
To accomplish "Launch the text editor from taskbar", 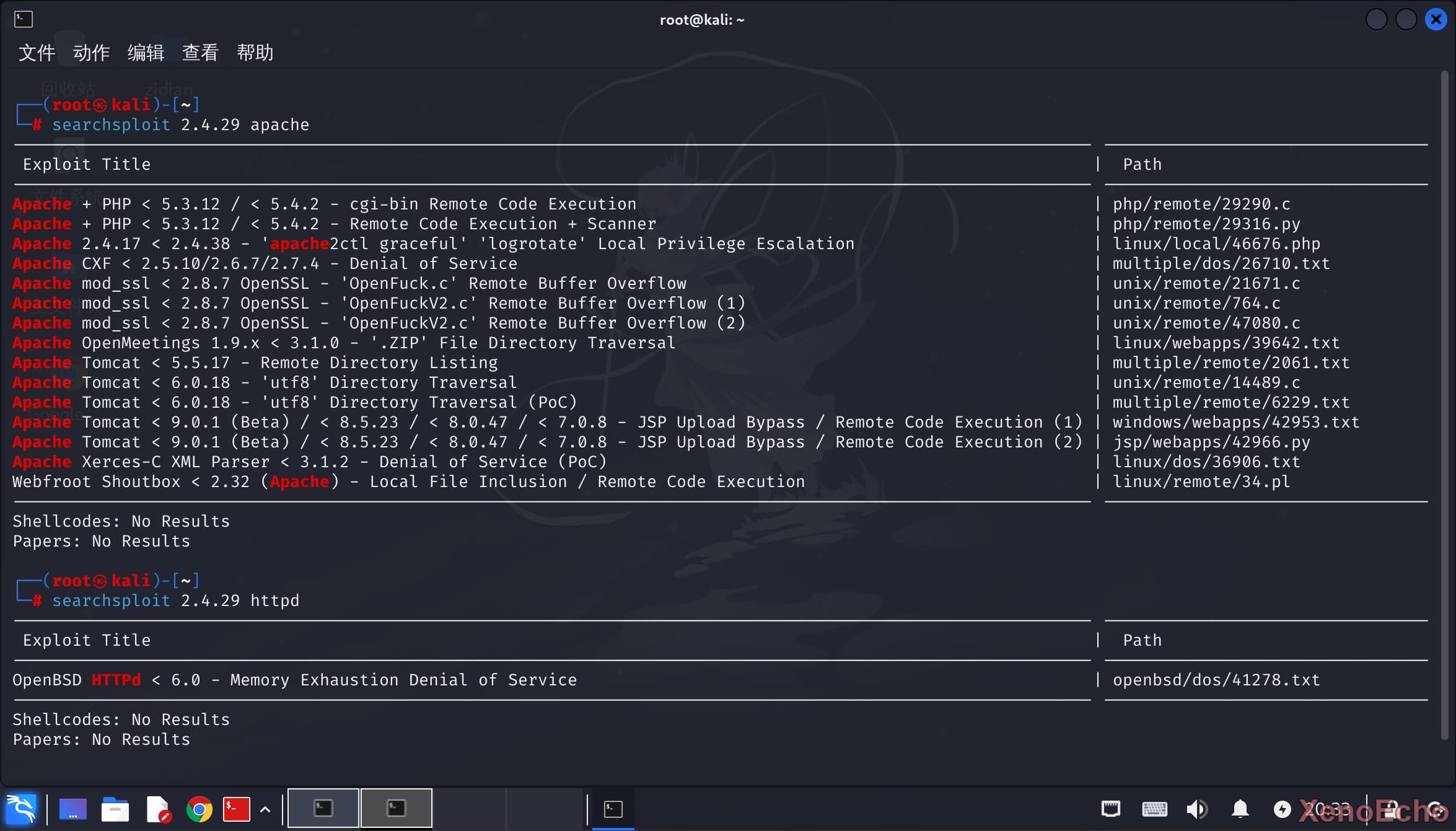I will tap(157, 809).
